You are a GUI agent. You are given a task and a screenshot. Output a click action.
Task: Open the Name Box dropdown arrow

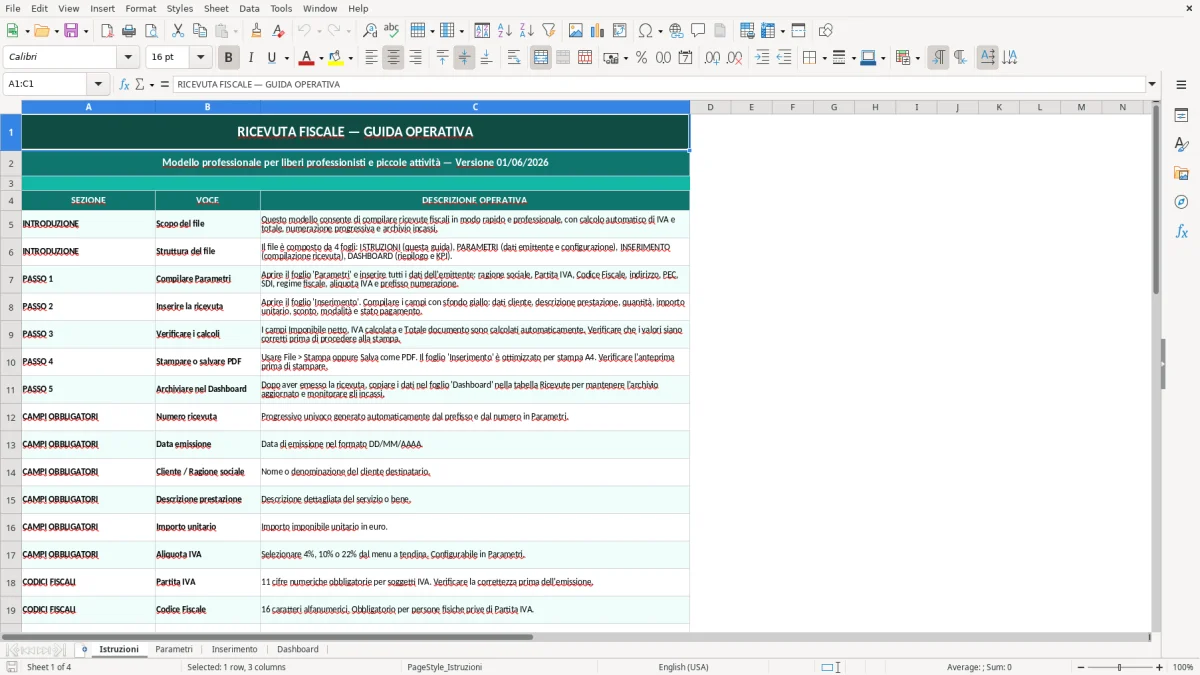[98, 85]
